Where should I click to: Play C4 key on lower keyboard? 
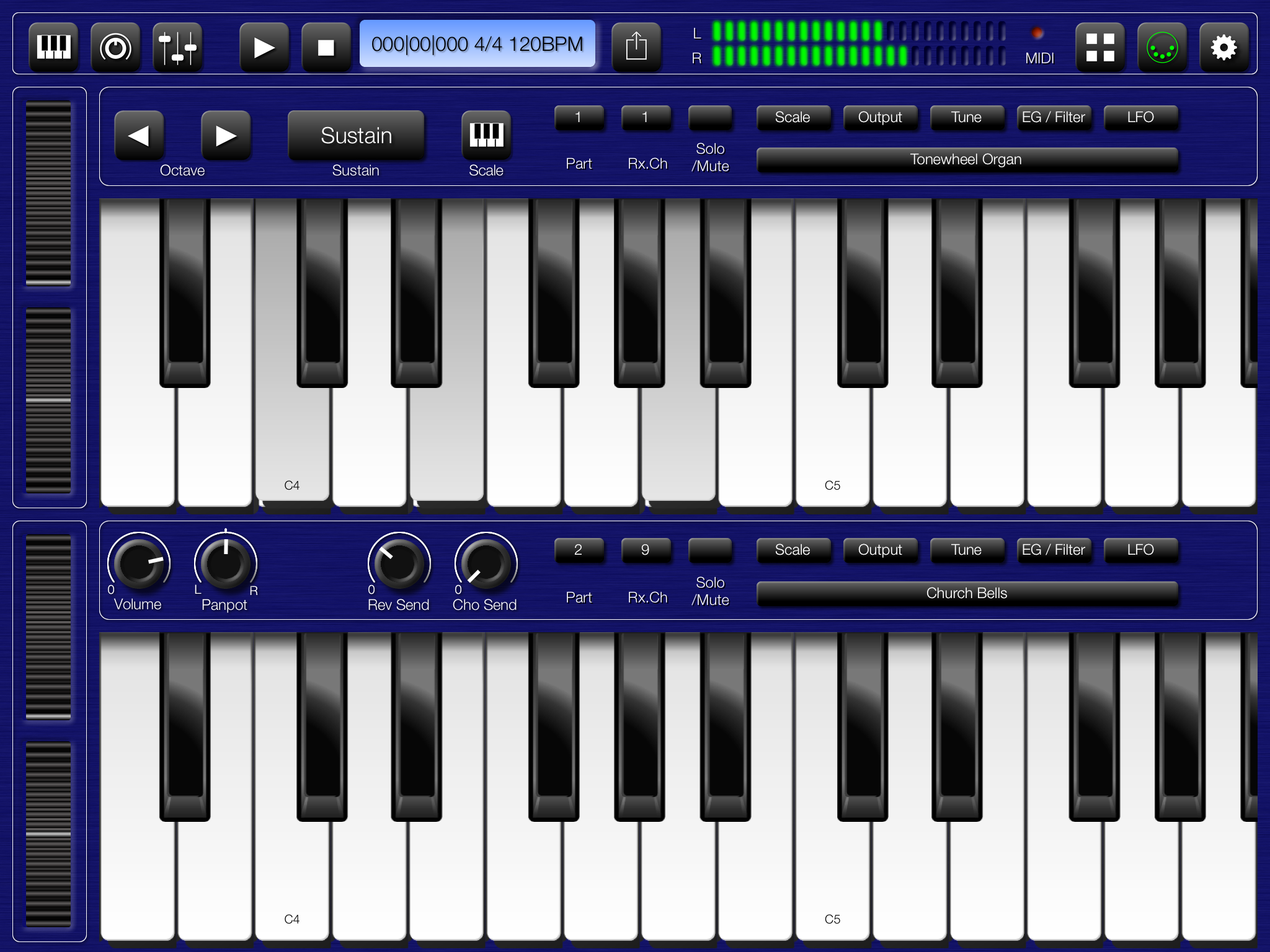[292, 880]
